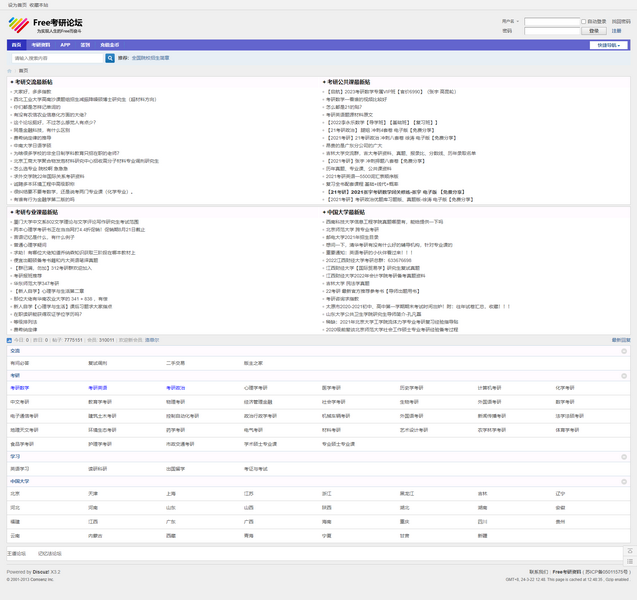Open the 考研数学 subforum link
The width and height of the screenshot is (637, 600).
(x=20, y=387)
